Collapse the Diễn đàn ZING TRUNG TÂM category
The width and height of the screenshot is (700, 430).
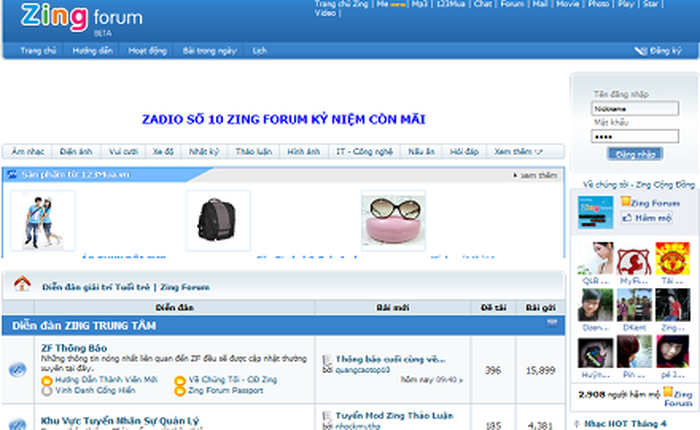coord(552,323)
